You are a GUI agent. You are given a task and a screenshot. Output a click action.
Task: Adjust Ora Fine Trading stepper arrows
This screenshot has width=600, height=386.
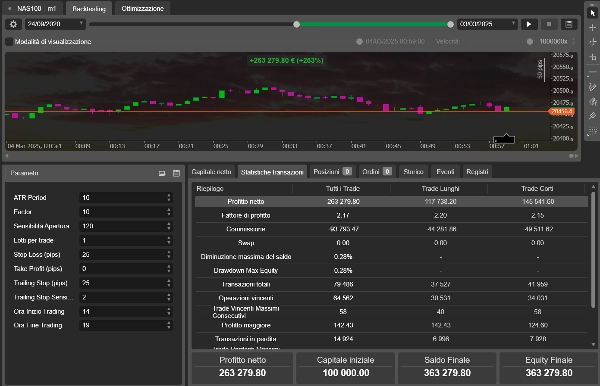[169, 325]
